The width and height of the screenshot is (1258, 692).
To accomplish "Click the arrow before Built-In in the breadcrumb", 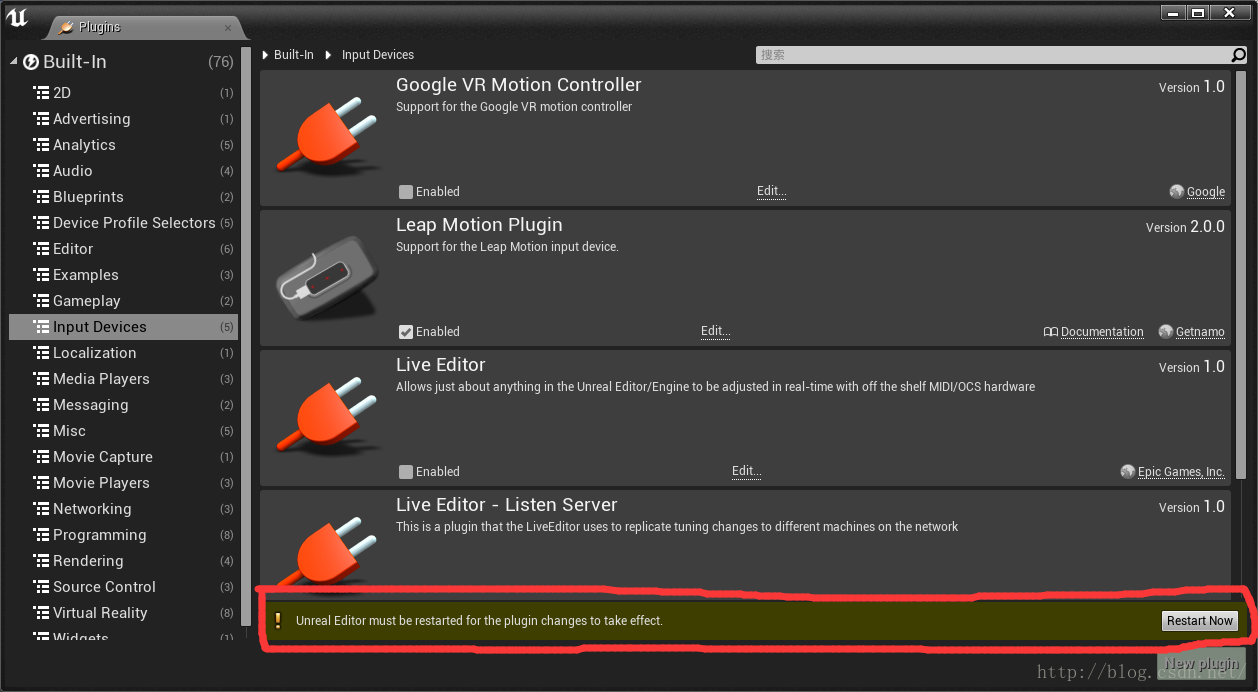I will click(x=265, y=55).
